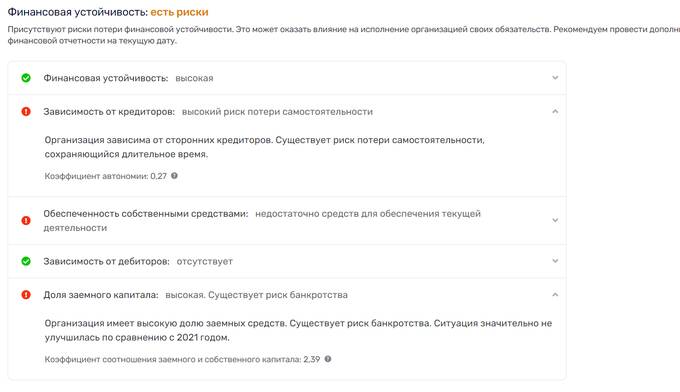Expand the Финансовая устойчивость: высокая row chevron
The height and width of the screenshot is (392, 680).
pos(555,78)
